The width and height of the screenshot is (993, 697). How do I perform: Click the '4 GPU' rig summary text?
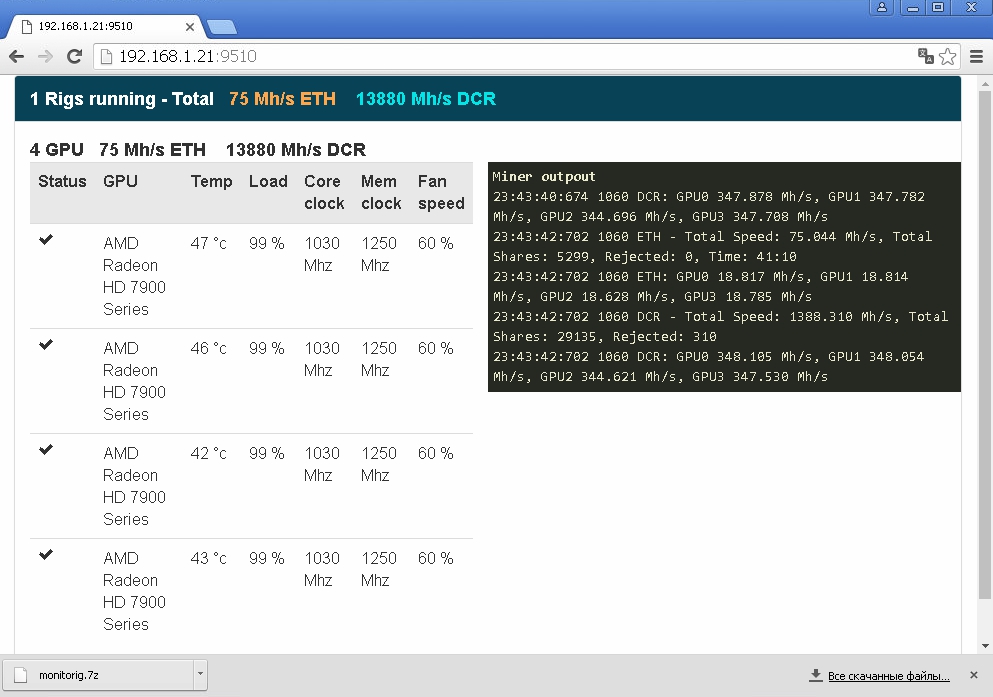[56, 149]
